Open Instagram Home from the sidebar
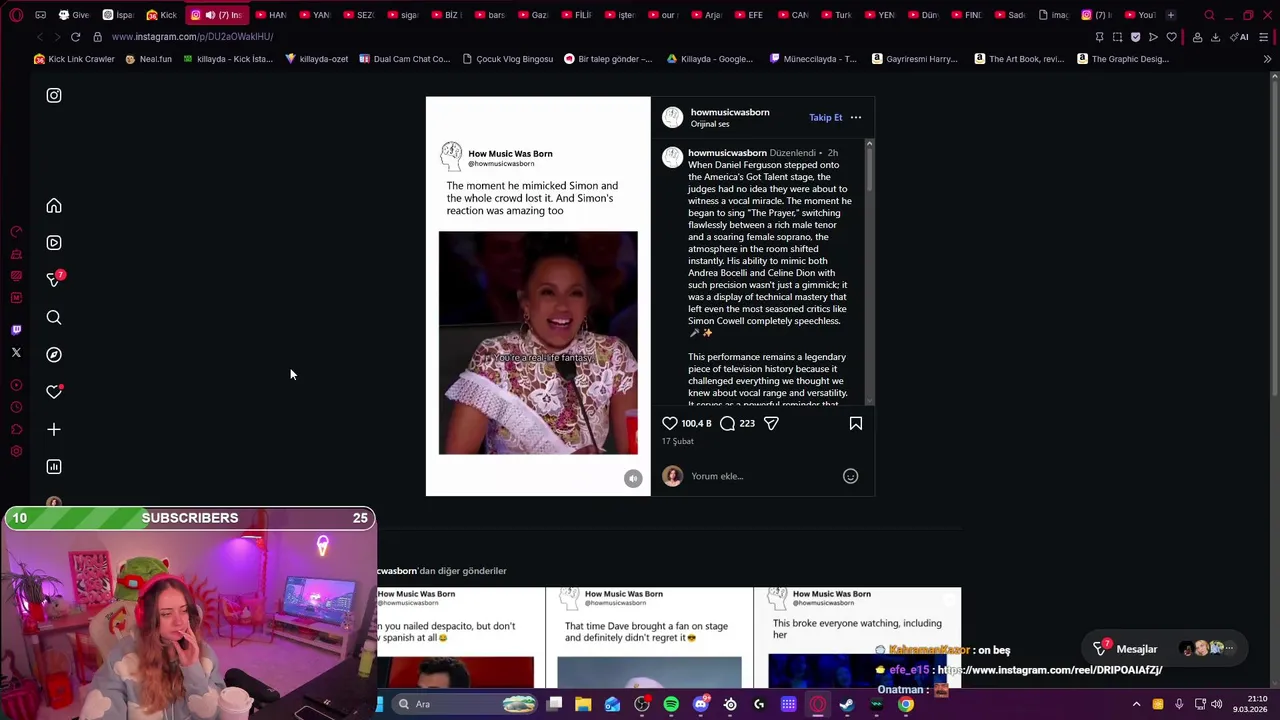Image resolution: width=1280 pixels, height=720 pixels. [54, 206]
